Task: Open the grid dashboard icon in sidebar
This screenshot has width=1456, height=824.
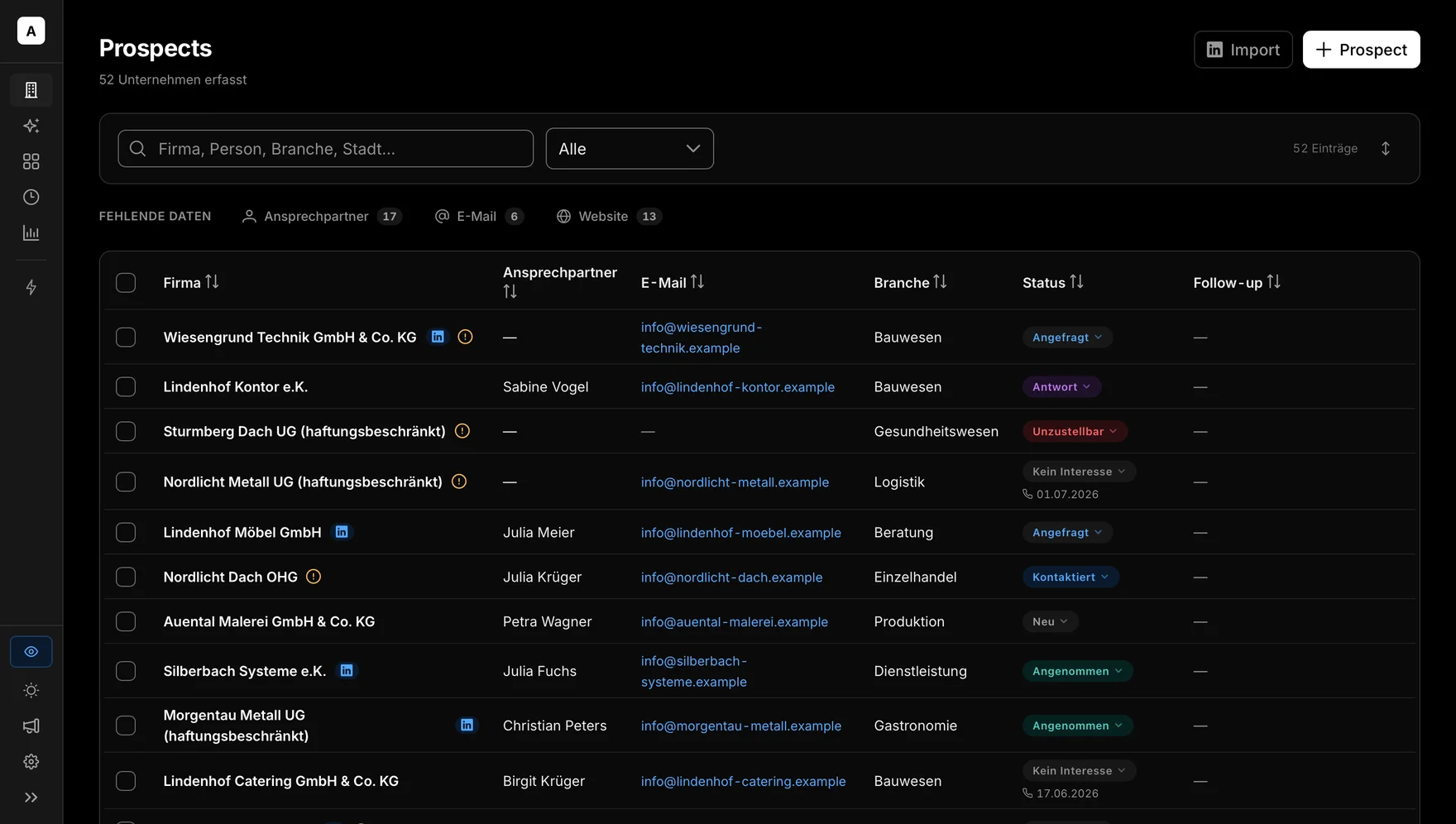Action: pyautogui.click(x=31, y=161)
